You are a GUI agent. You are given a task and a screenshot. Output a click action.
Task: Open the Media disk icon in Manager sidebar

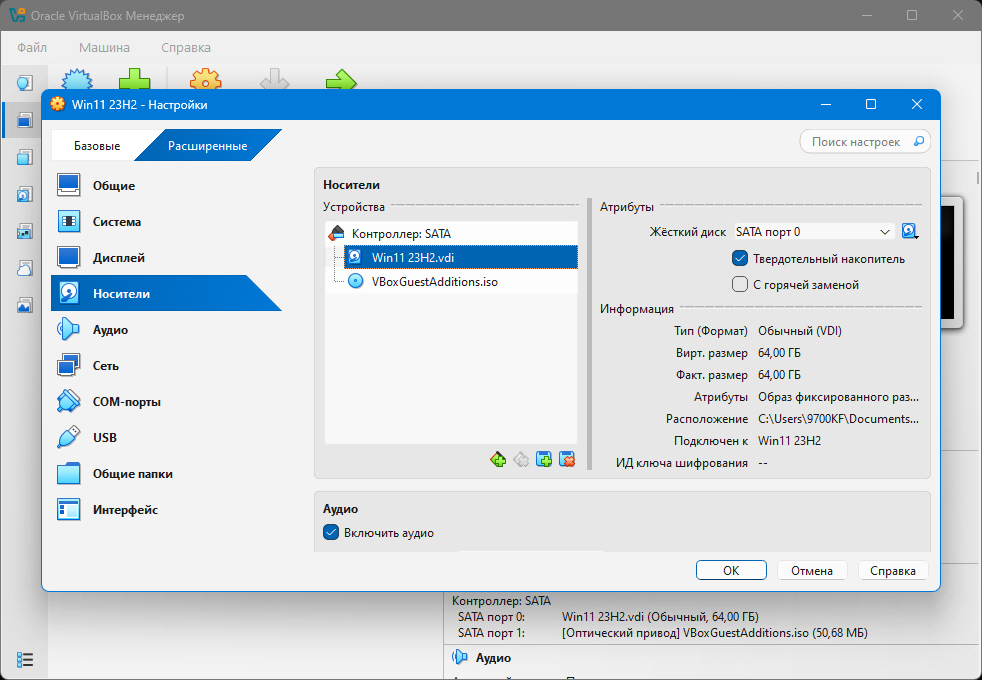(x=24, y=194)
